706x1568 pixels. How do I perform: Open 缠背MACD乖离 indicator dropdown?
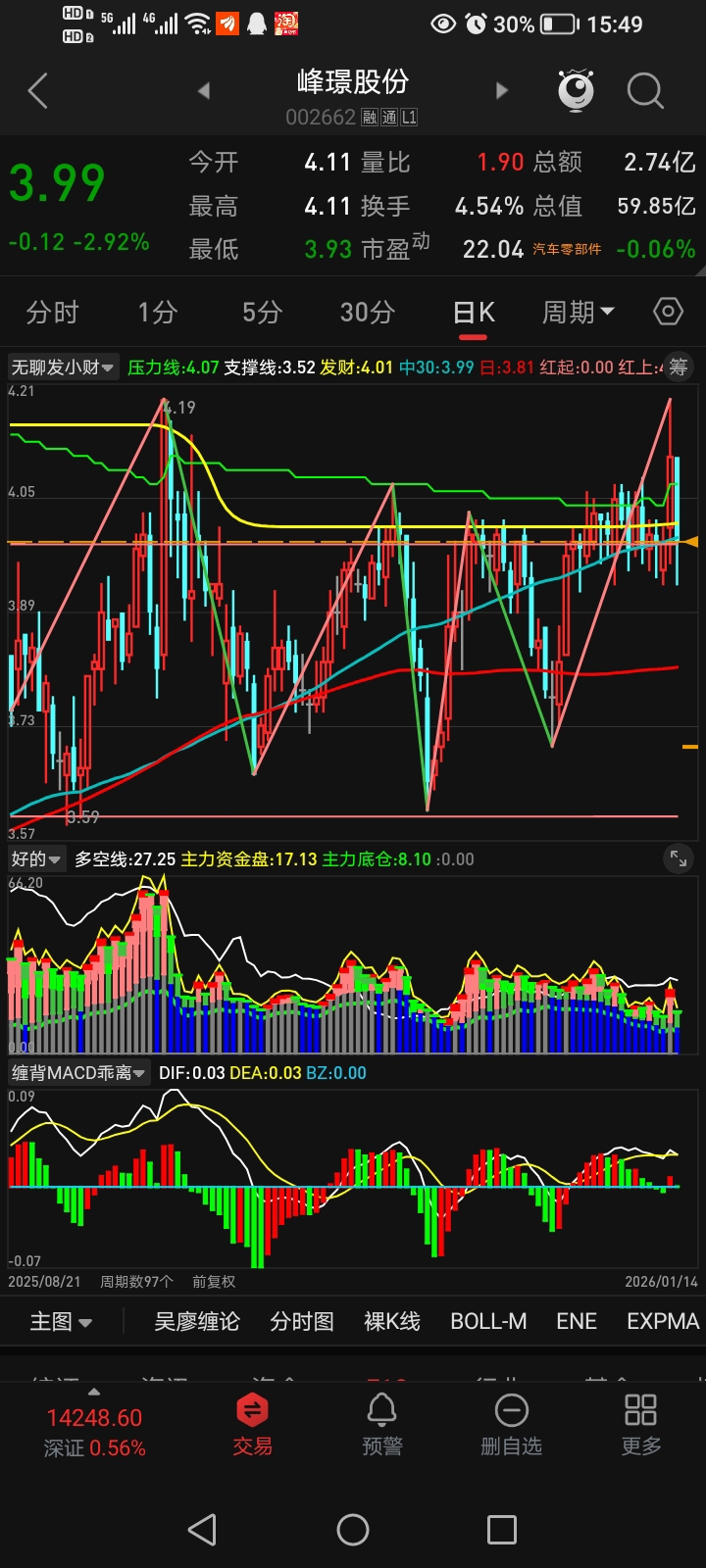(78, 1073)
